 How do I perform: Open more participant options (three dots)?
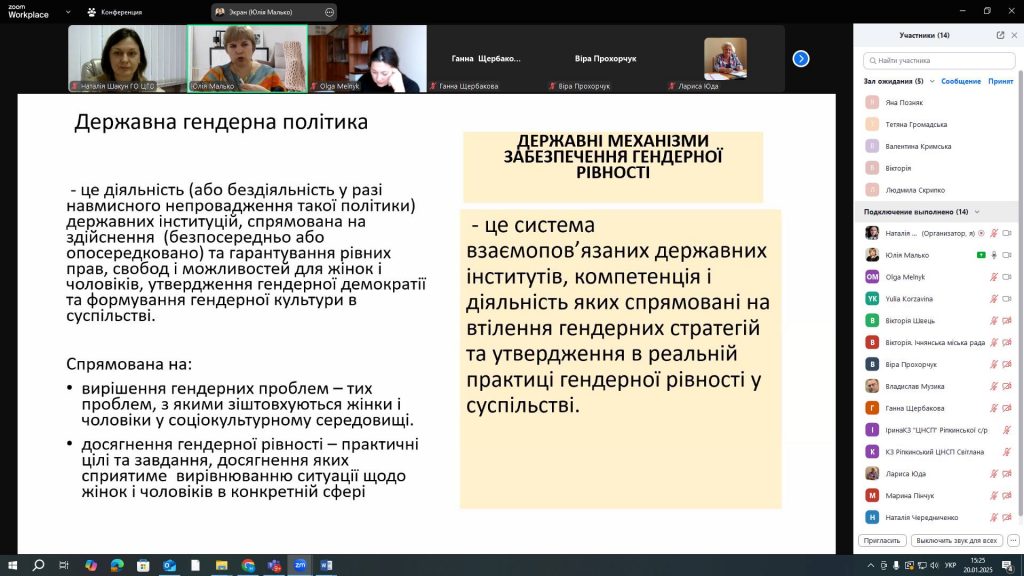(x=1012, y=540)
